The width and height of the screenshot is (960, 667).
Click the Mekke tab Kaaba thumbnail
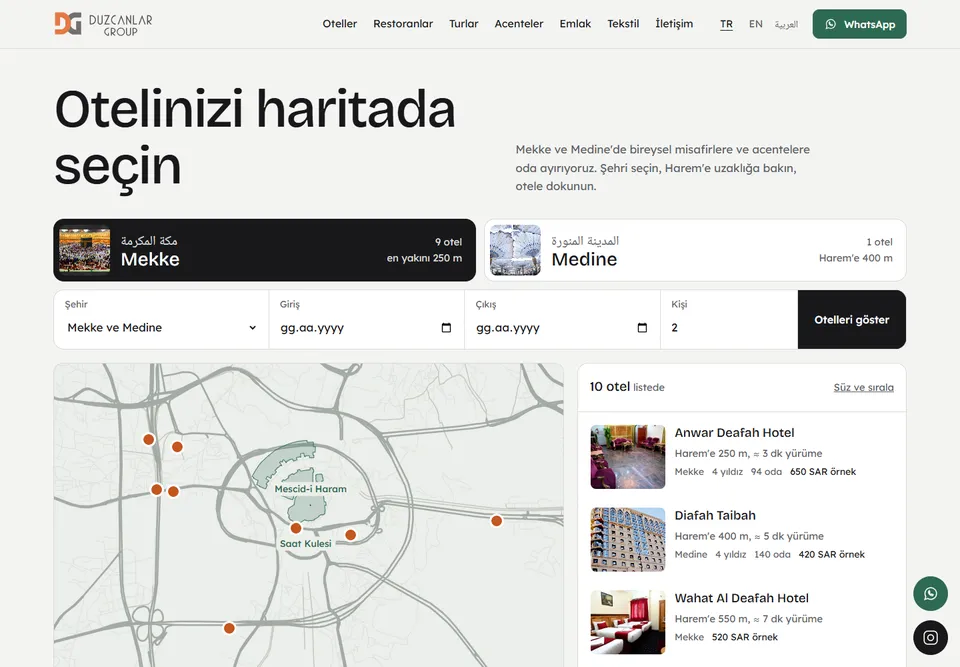84,250
